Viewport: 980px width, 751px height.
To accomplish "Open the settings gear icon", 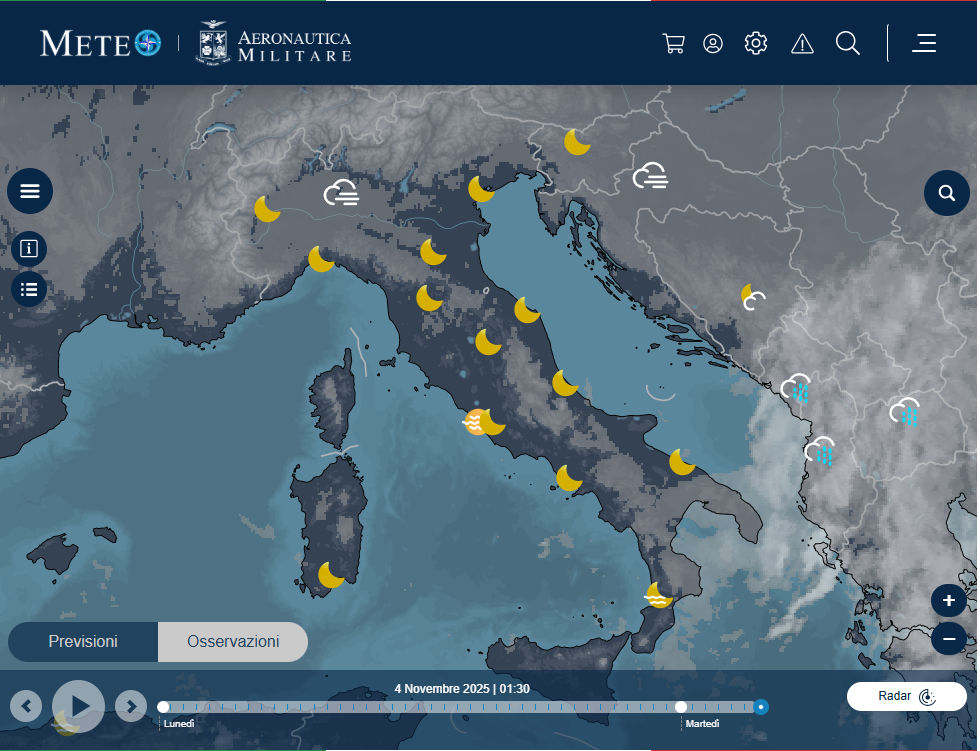I will pos(756,43).
